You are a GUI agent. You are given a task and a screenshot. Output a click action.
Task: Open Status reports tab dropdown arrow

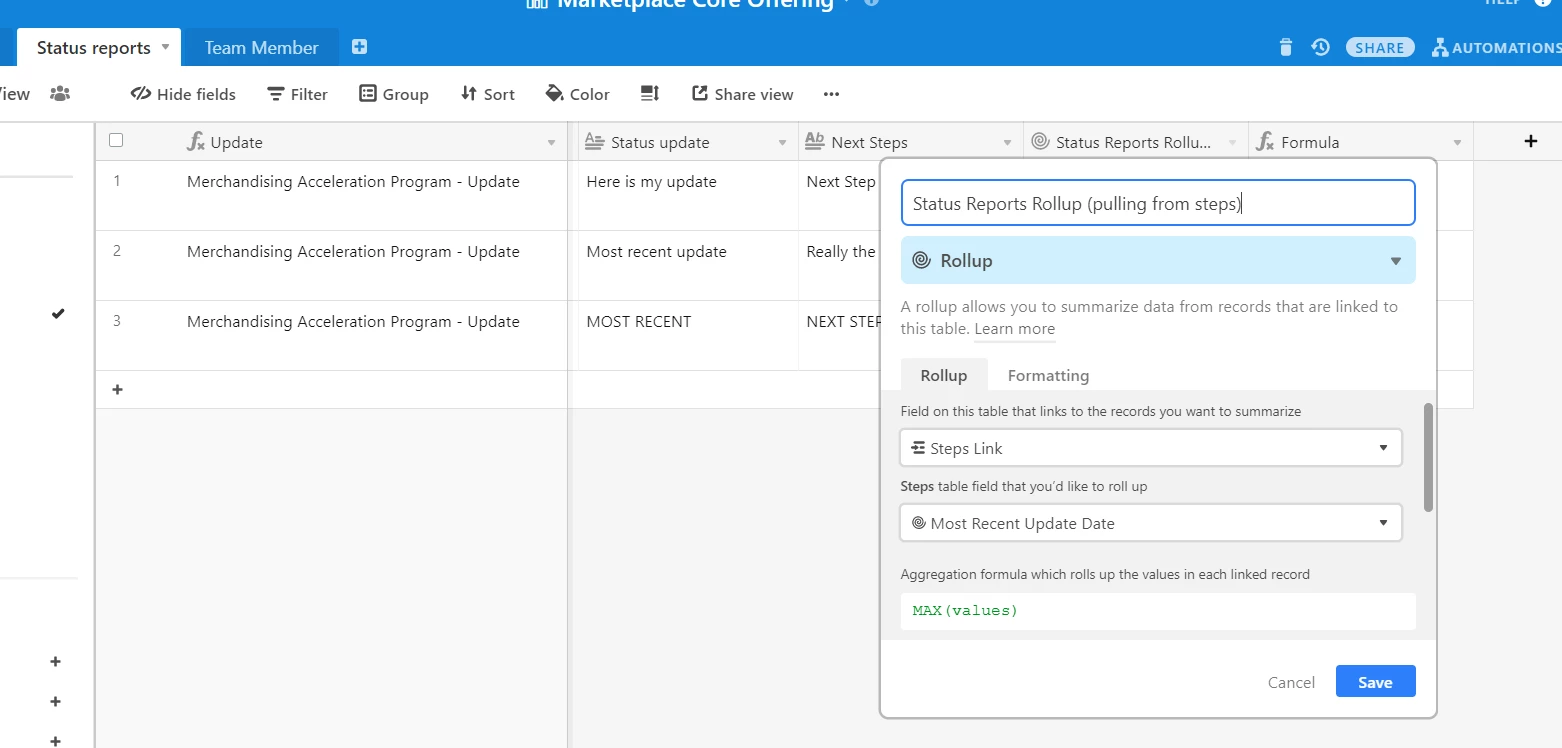point(166,47)
